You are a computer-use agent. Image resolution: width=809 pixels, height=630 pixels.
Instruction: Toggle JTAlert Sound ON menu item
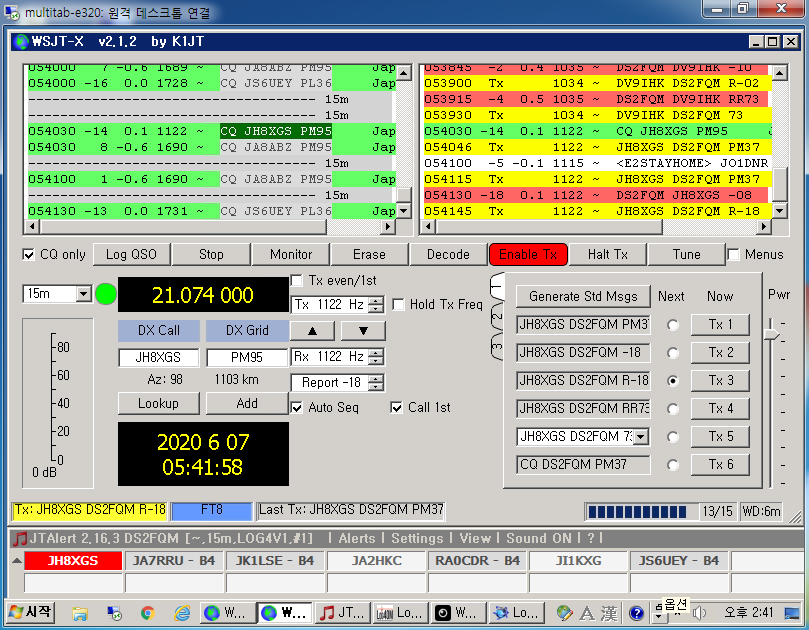coord(539,539)
